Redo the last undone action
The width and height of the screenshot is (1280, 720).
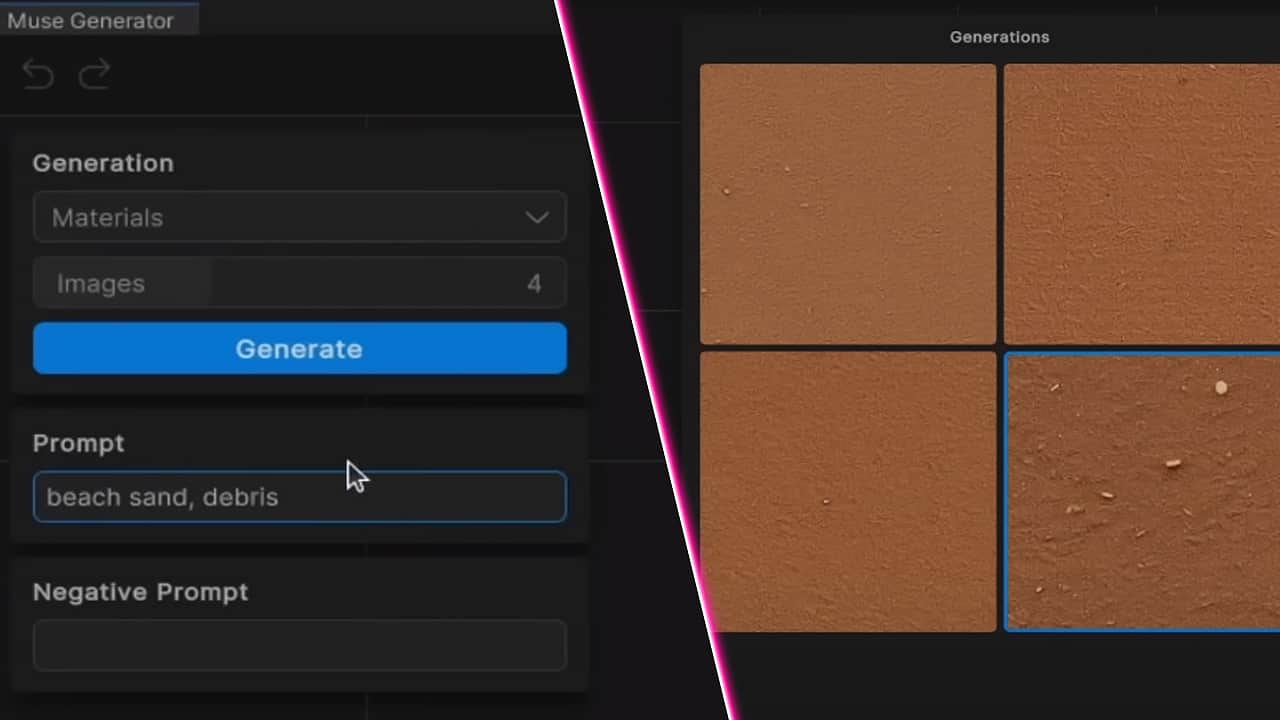(x=94, y=73)
